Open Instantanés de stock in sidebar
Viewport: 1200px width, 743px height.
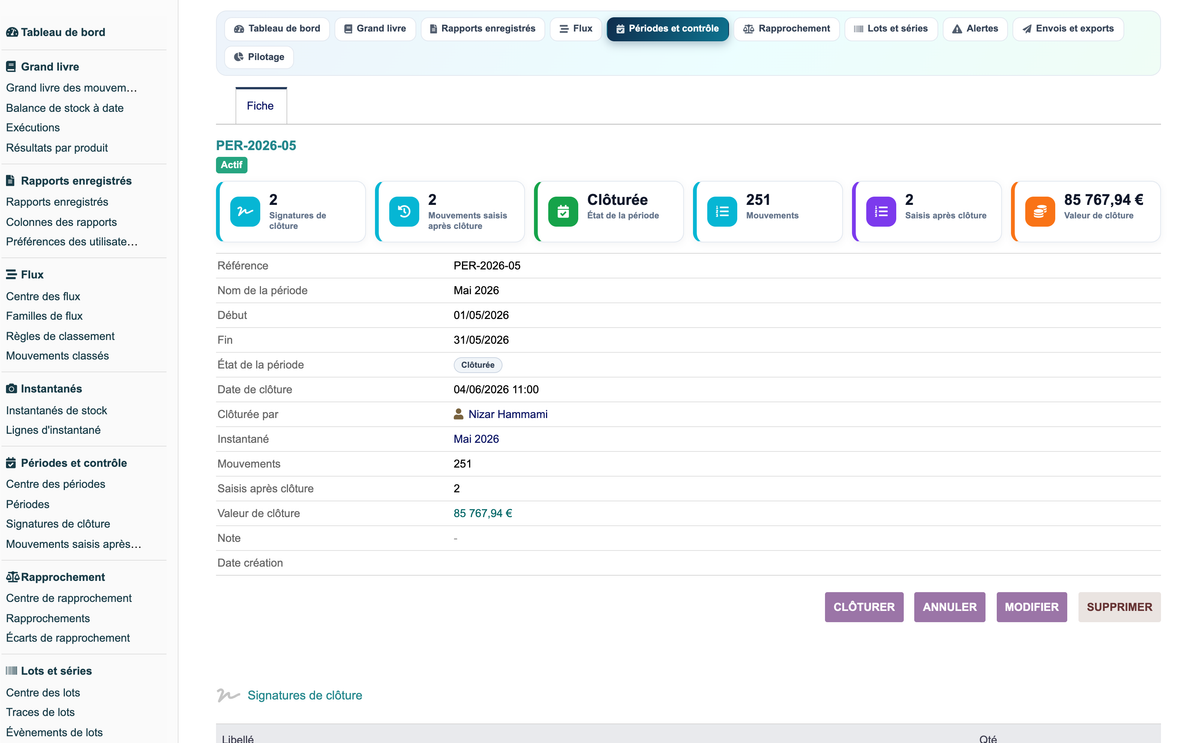click(56, 410)
